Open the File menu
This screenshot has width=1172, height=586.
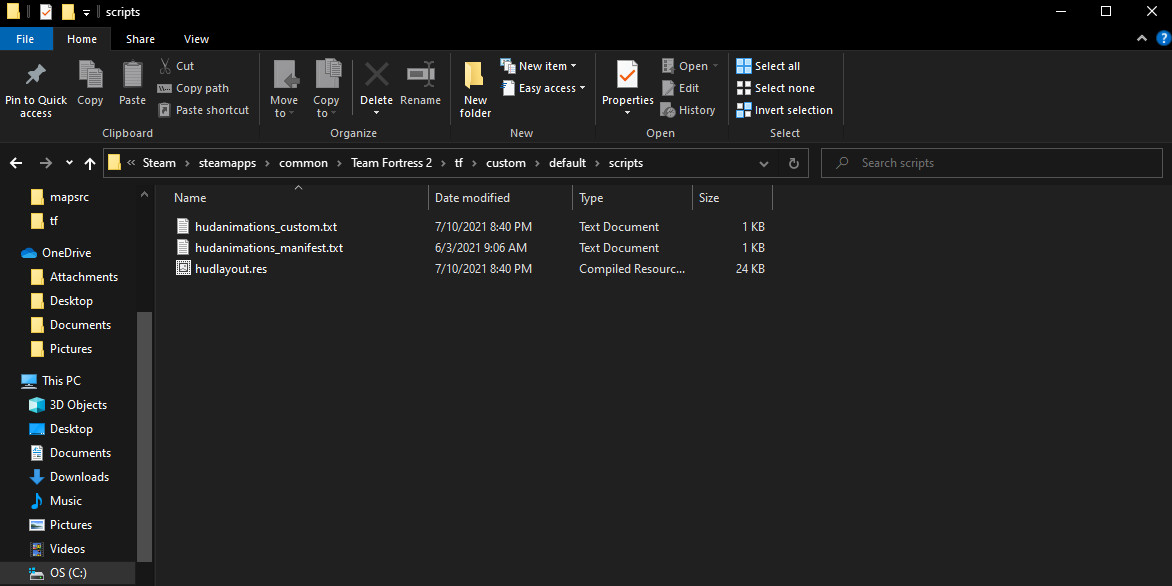point(26,39)
